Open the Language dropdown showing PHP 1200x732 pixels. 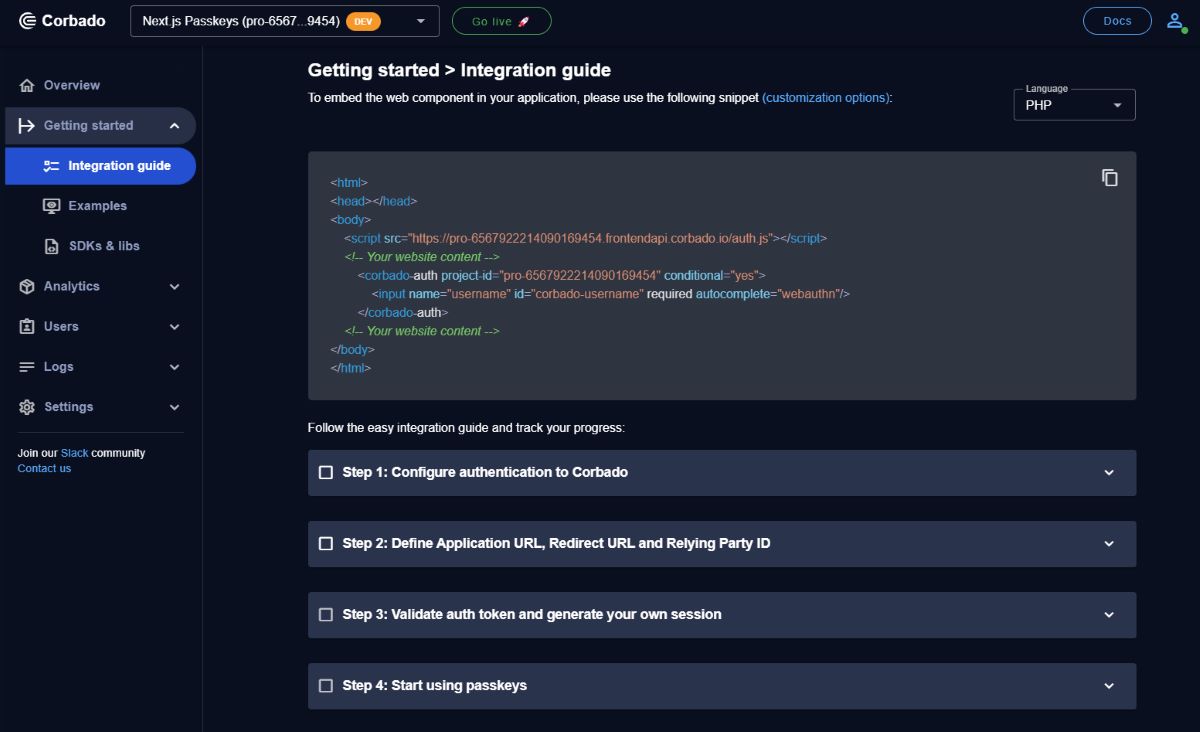1073,105
